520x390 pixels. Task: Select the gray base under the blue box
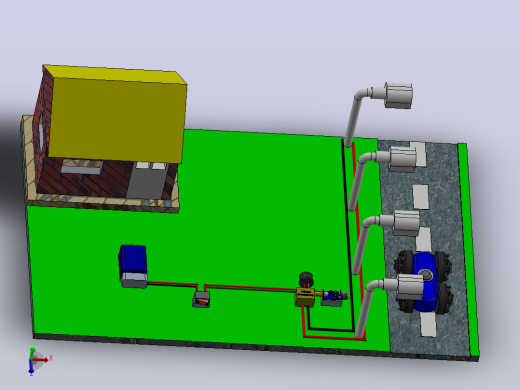coord(134,280)
